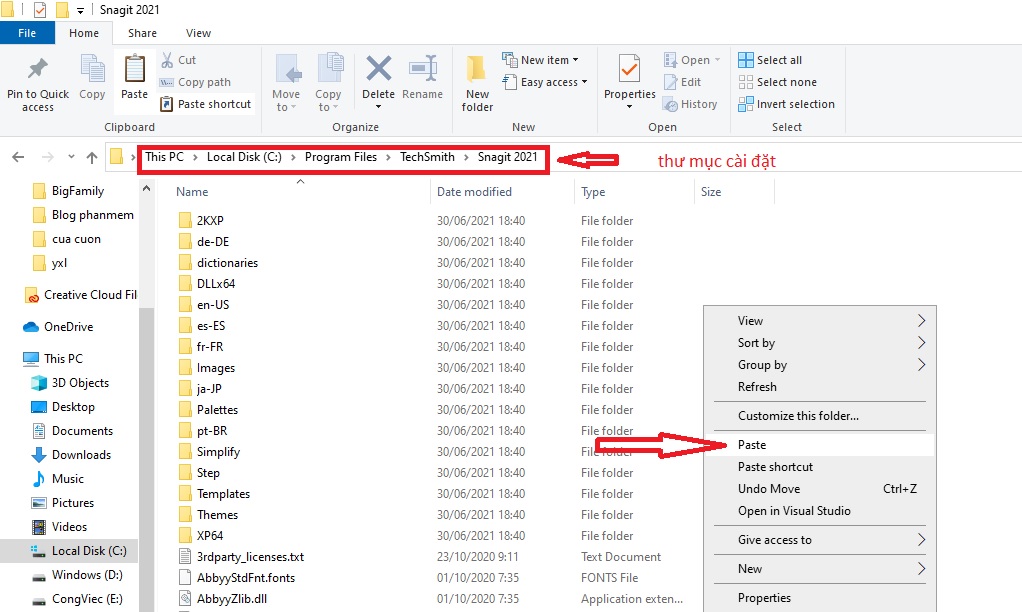Expand the View submenu in context menu
The width and height of the screenshot is (1022, 612).
pos(921,321)
